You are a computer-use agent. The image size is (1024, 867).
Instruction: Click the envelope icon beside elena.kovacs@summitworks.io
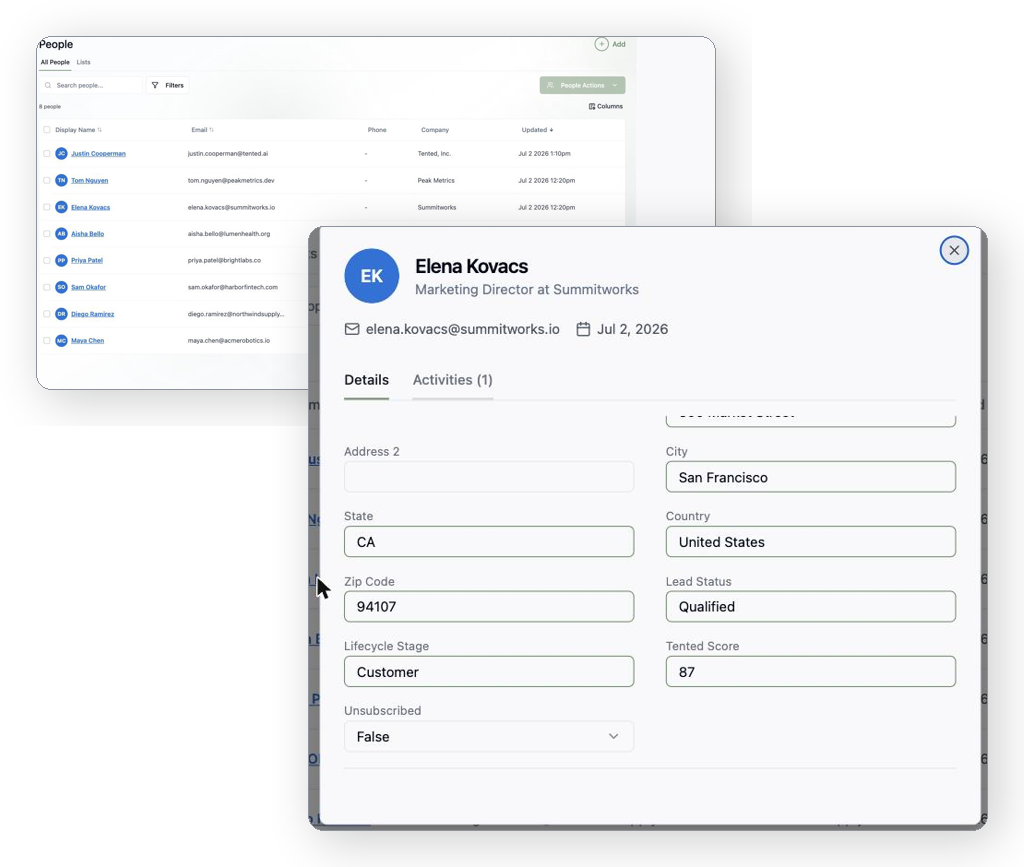(x=352, y=329)
